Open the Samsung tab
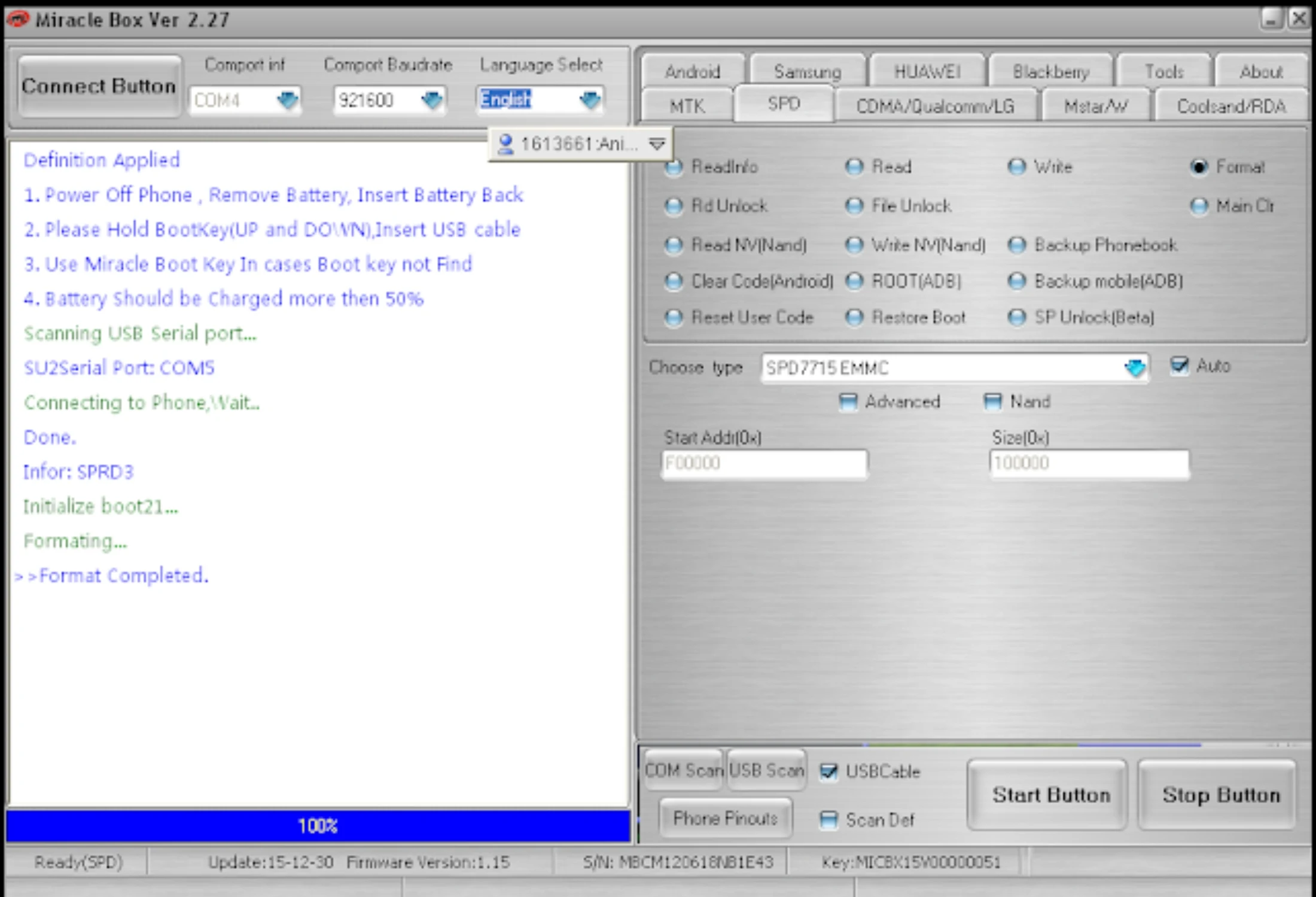Screen dimensions: 1316x897 pos(807,72)
